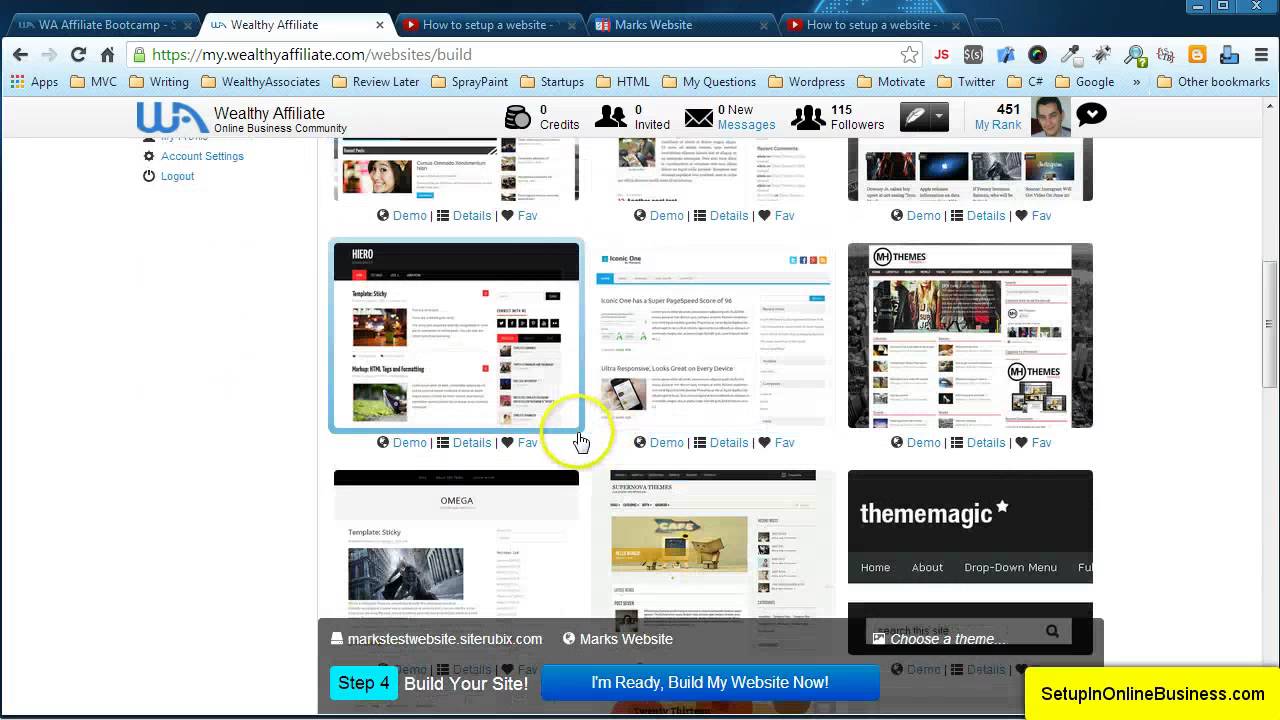Favorite the Hiero theme
This screenshot has width=1280, height=720.
(527, 442)
